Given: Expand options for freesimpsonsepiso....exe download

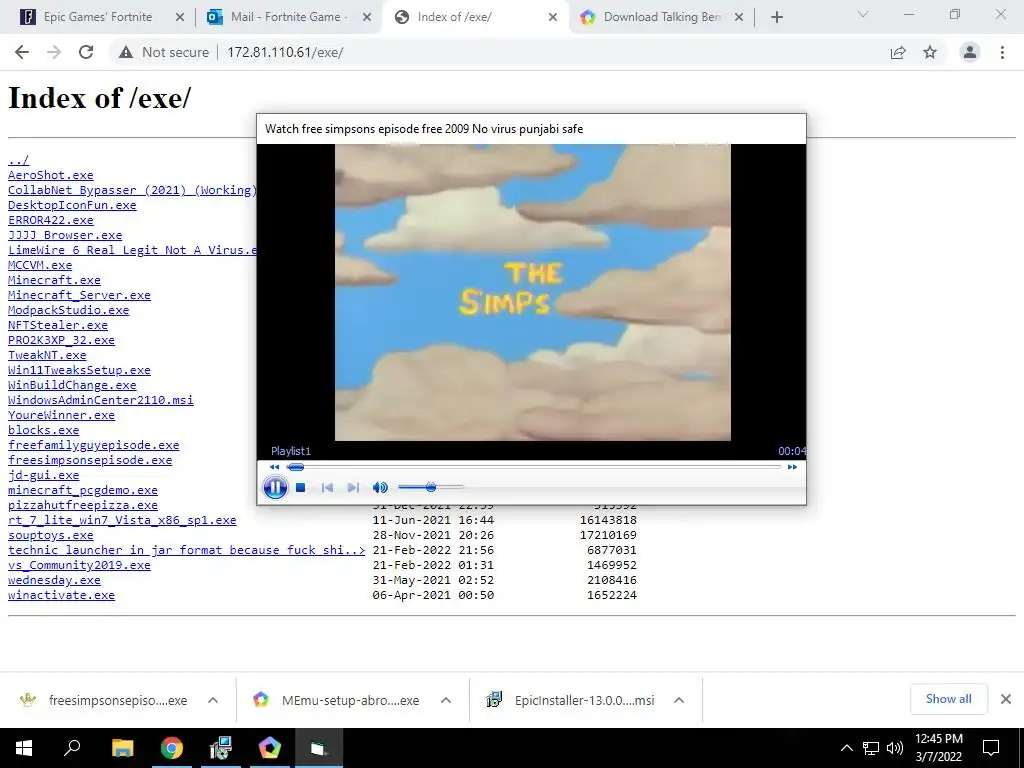Looking at the screenshot, I should [213, 700].
